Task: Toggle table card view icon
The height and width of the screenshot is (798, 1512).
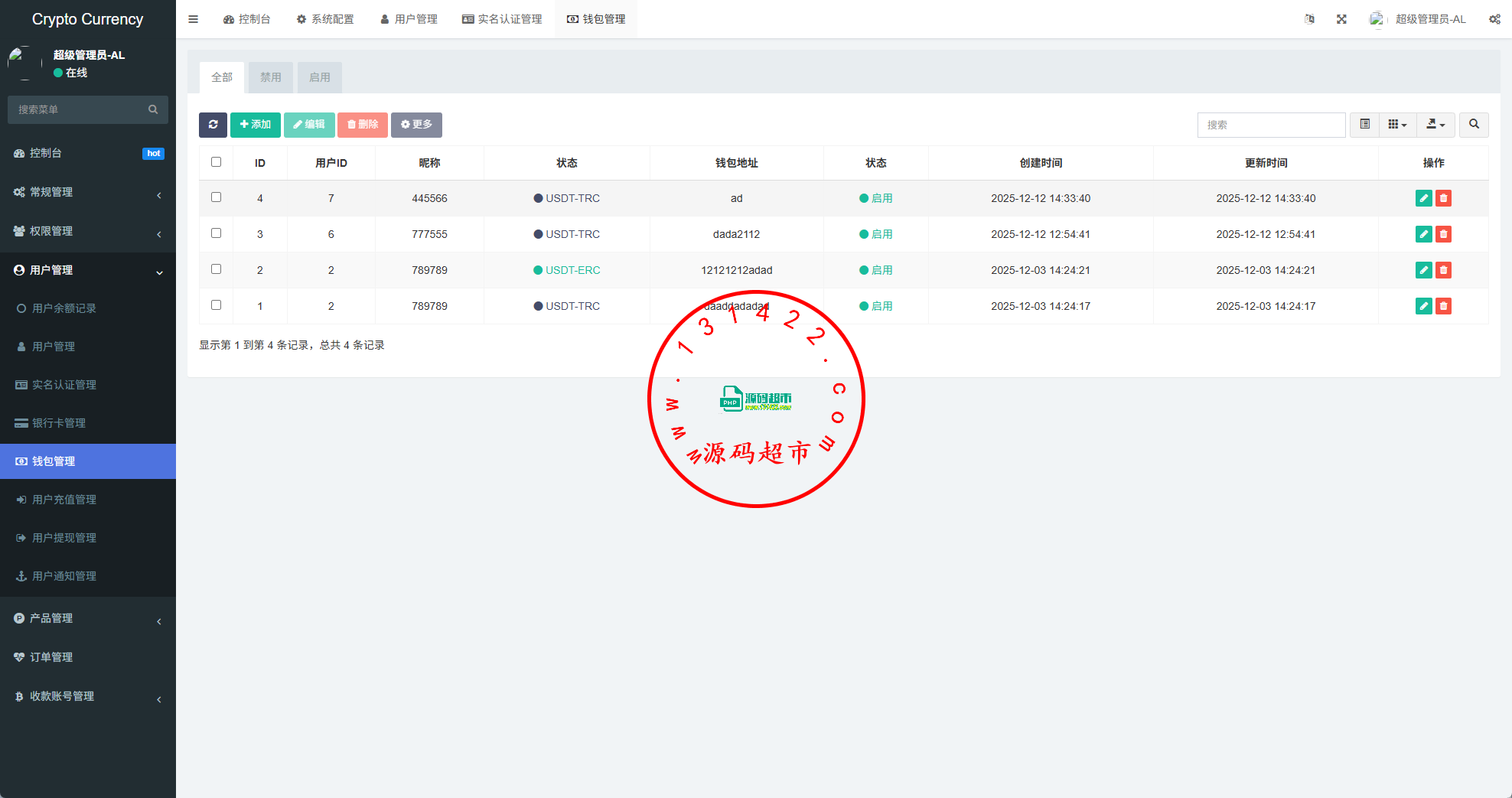Action: [x=1364, y=125]
